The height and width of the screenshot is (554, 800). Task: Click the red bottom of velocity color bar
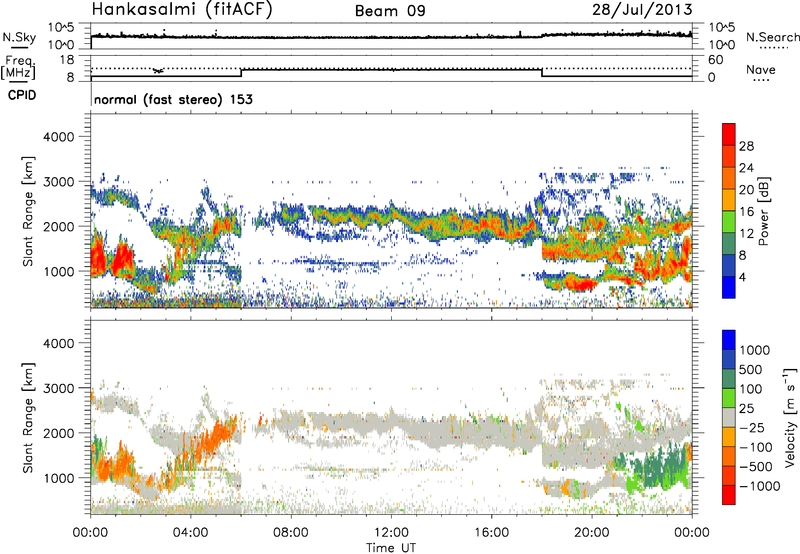tap(729, 495)
